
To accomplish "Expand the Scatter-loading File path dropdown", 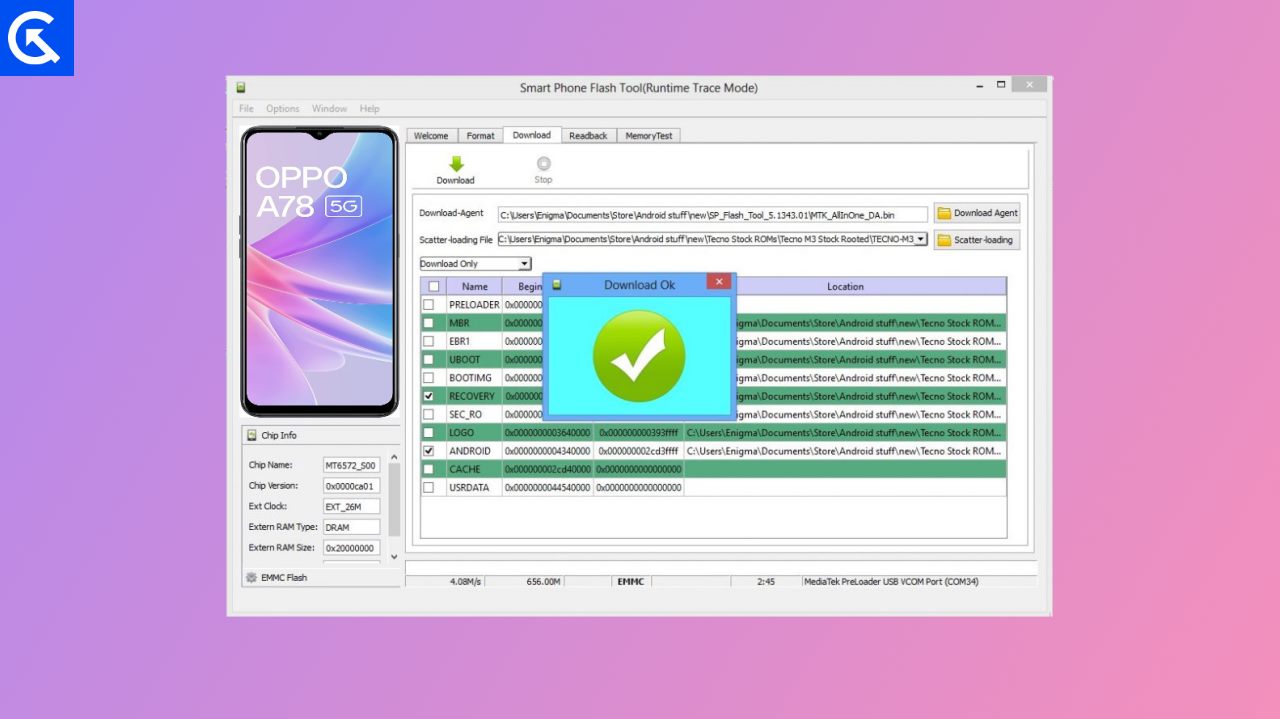I will pyautogui.click(x=920, y=239).
